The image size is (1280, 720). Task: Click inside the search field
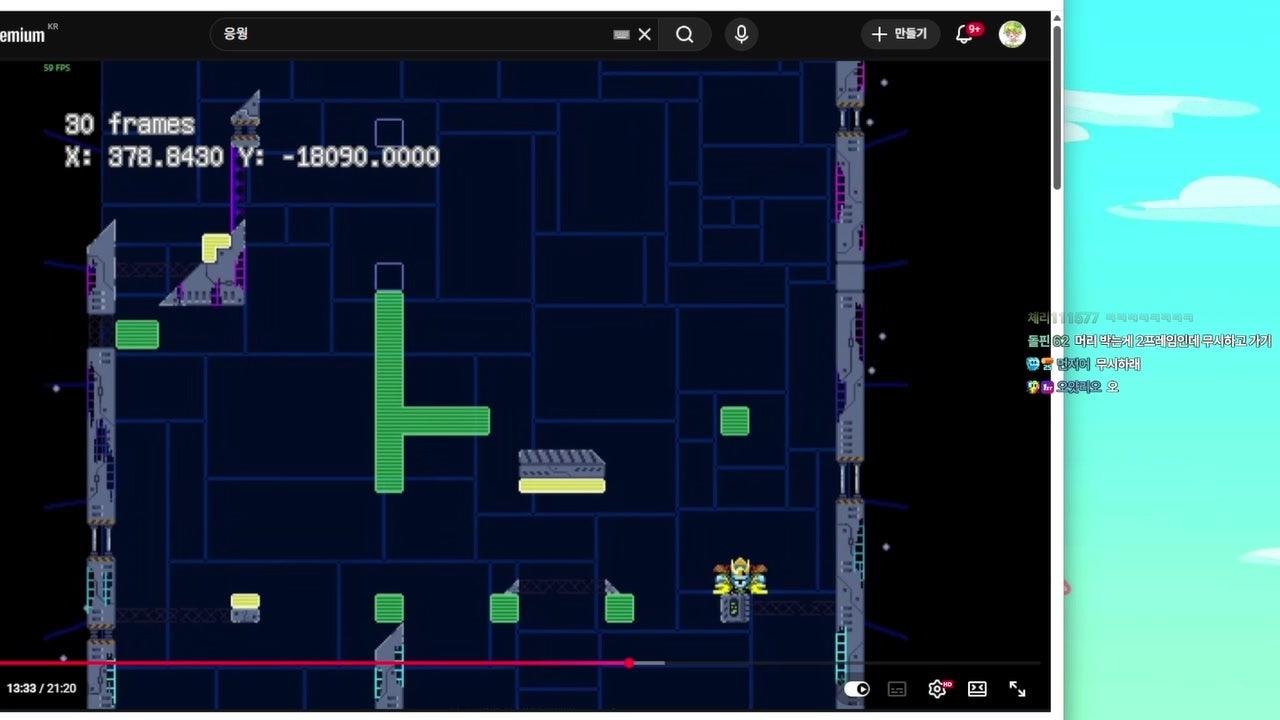click(410, 34)
